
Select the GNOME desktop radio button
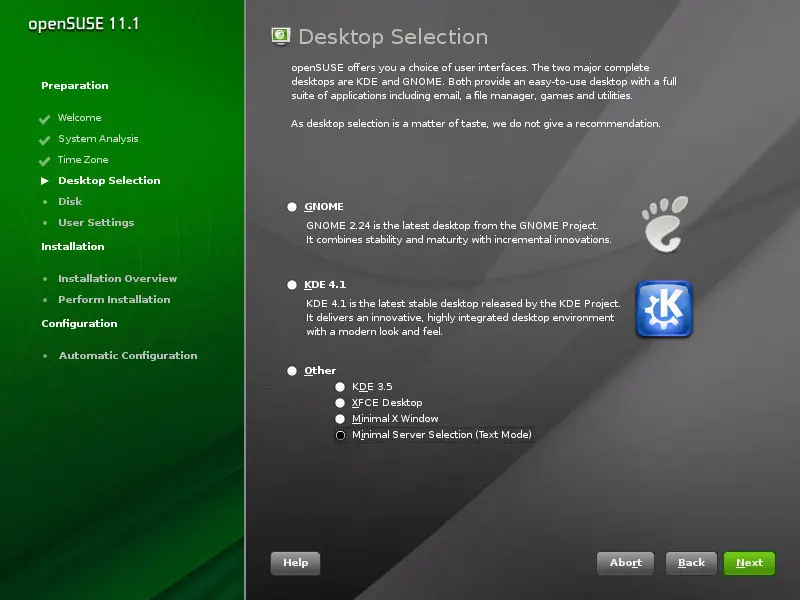click(x=292, y=207)
